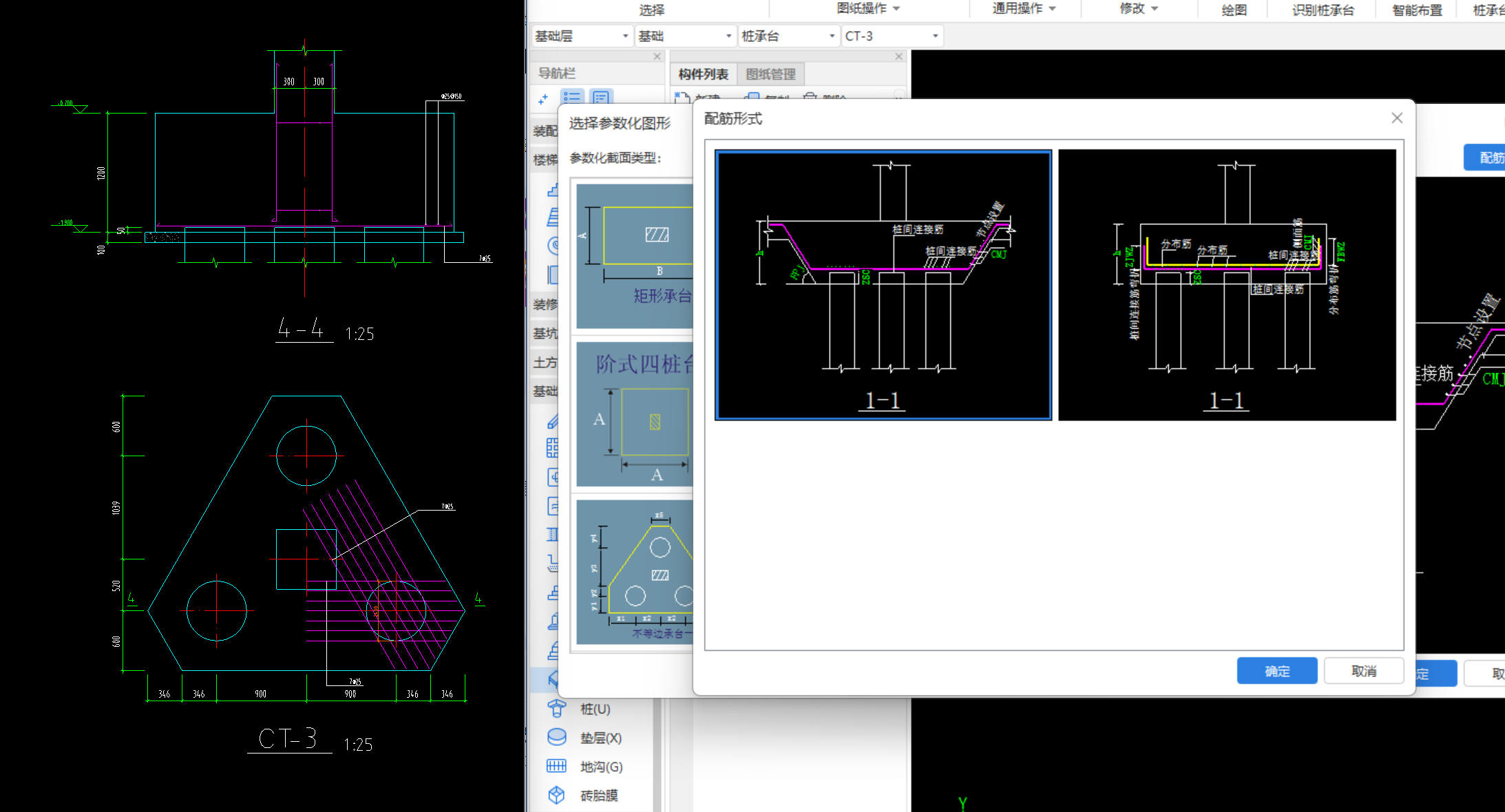Close the 导航栏 navigation panel
Image resolution: width=1505 pixels, height=812 pixels.
pos(657,56)
